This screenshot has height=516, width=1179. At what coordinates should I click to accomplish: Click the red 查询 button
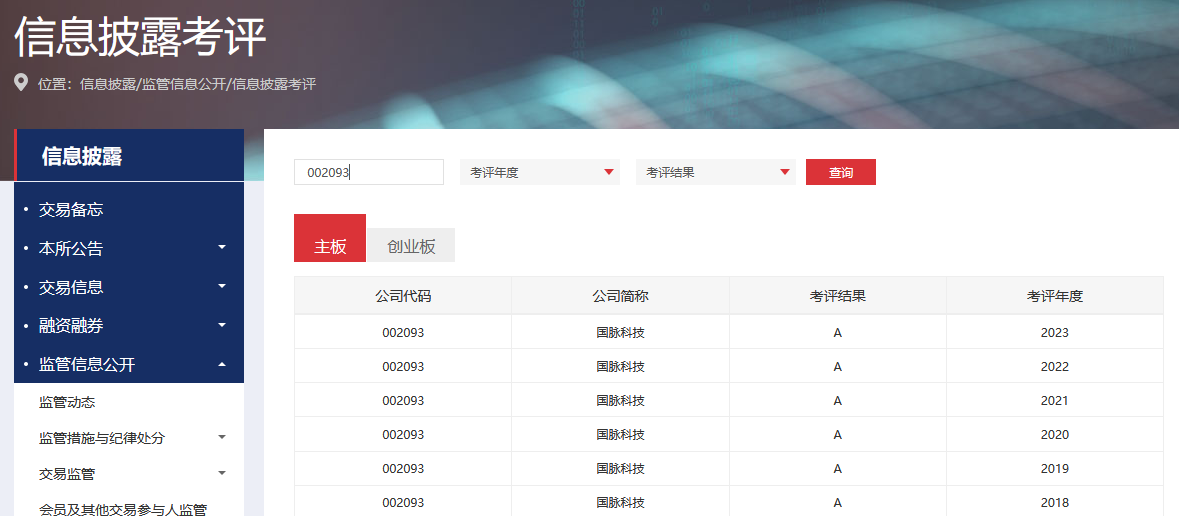tap(841, 172)
